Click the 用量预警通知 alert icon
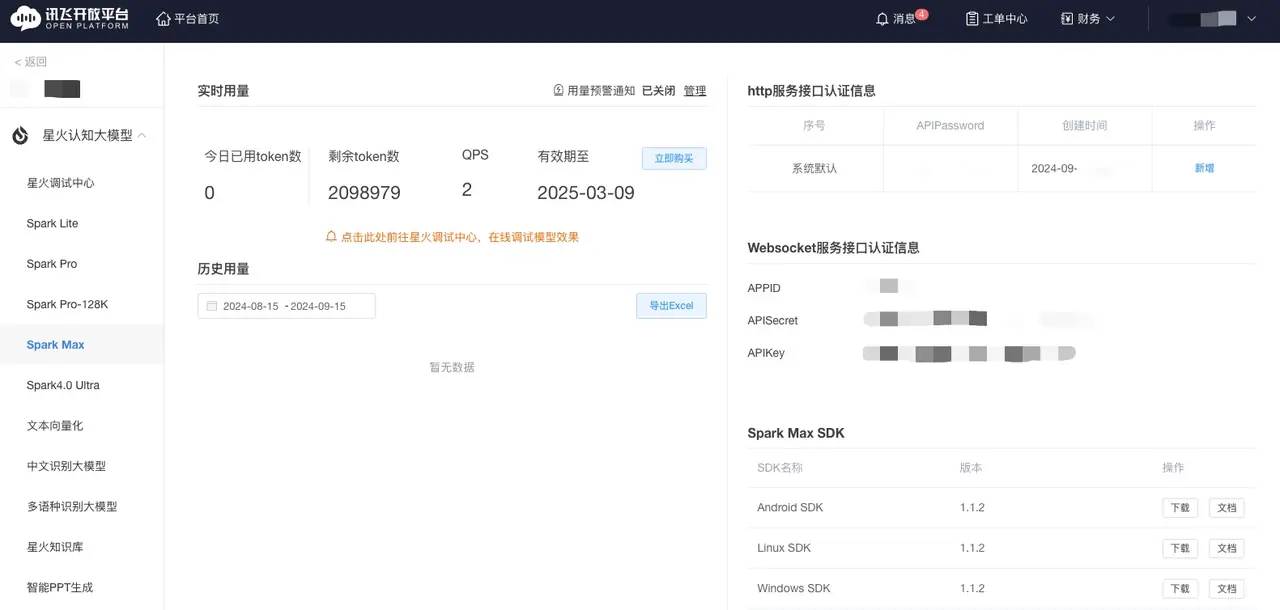 (x=558, y=91)
